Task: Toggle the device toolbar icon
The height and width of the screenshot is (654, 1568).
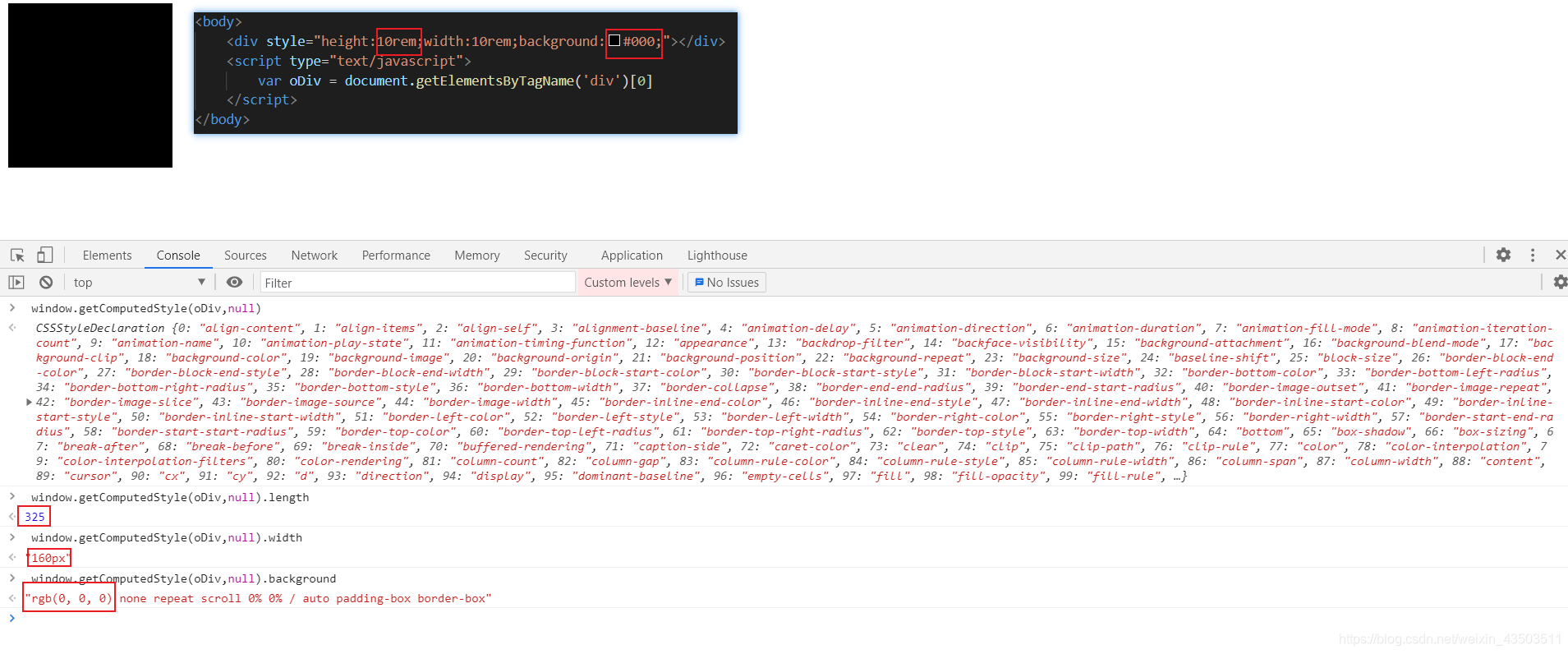Action: coord(45,256)
